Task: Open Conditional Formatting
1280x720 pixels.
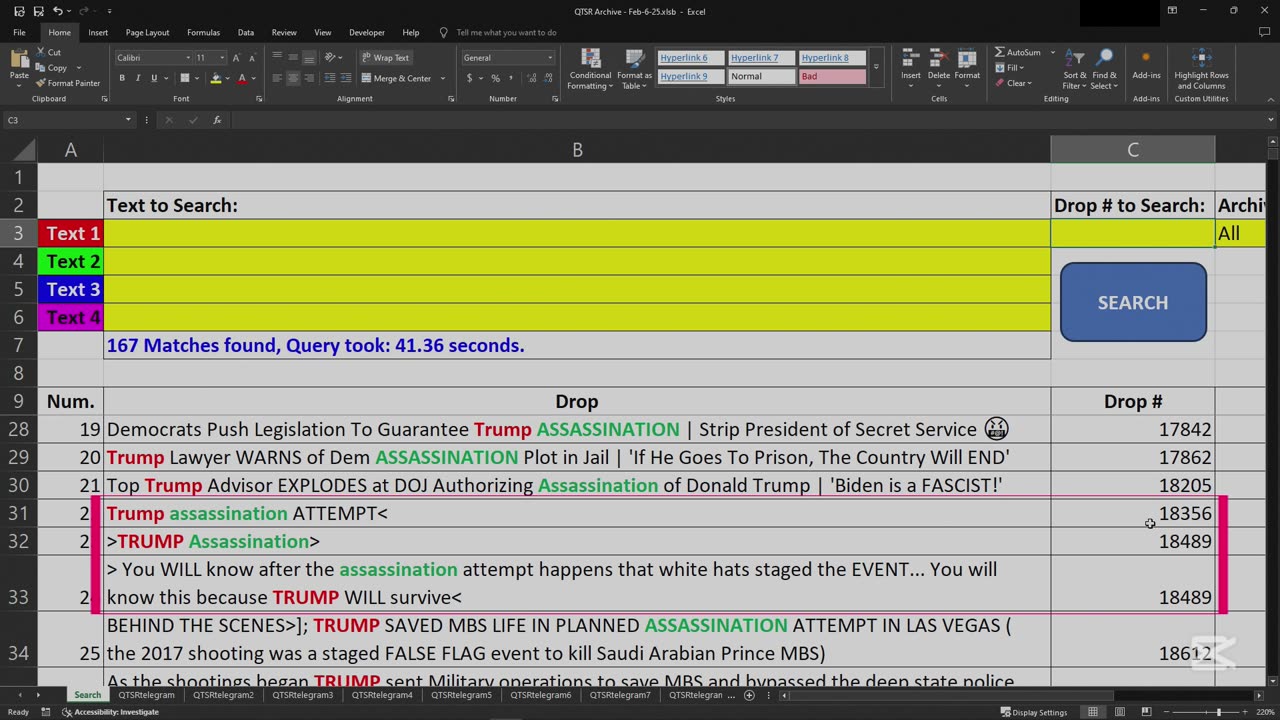Action: click(590, 68)
